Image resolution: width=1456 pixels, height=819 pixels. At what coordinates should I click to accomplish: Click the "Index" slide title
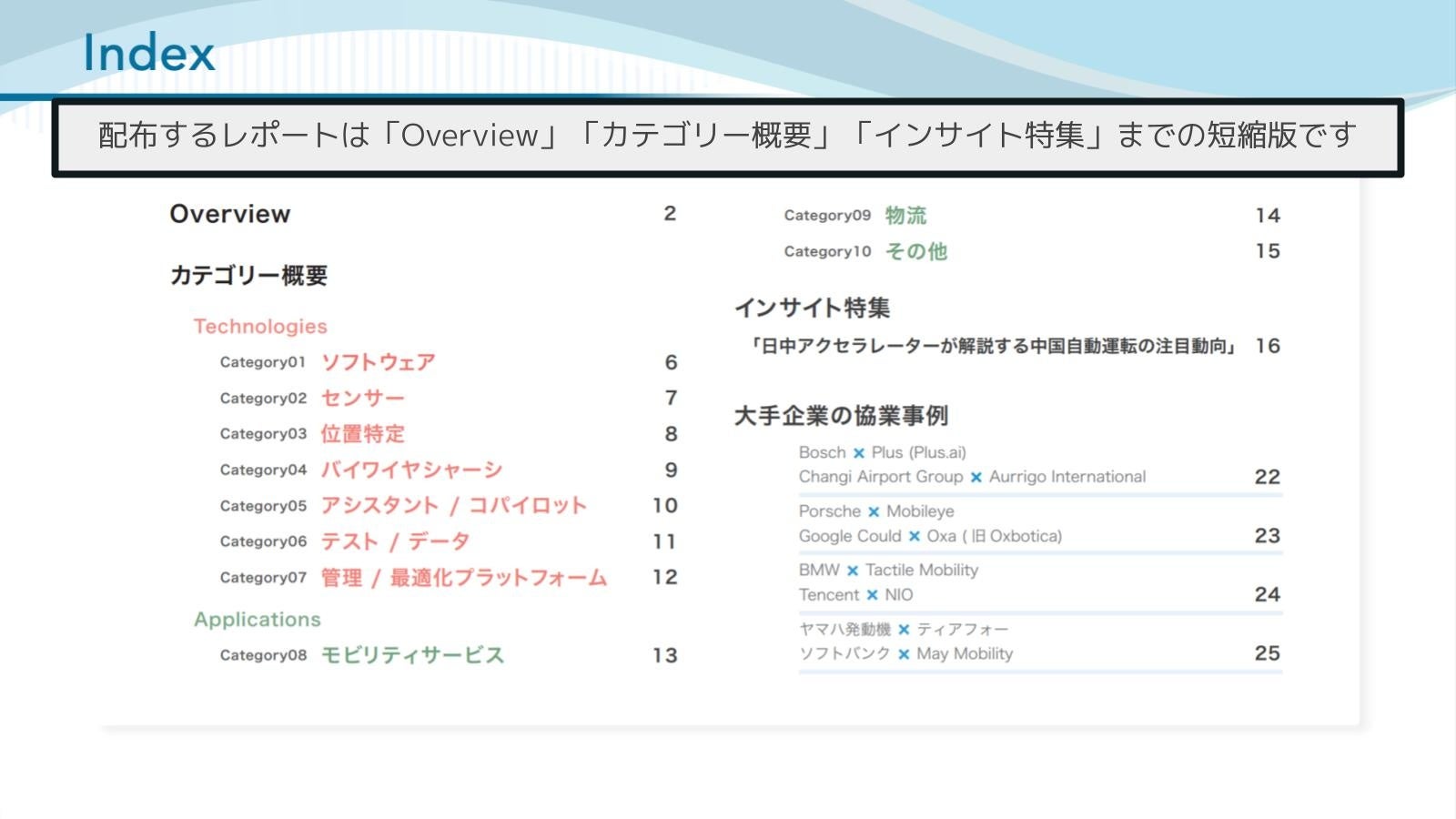coord(149,53)
